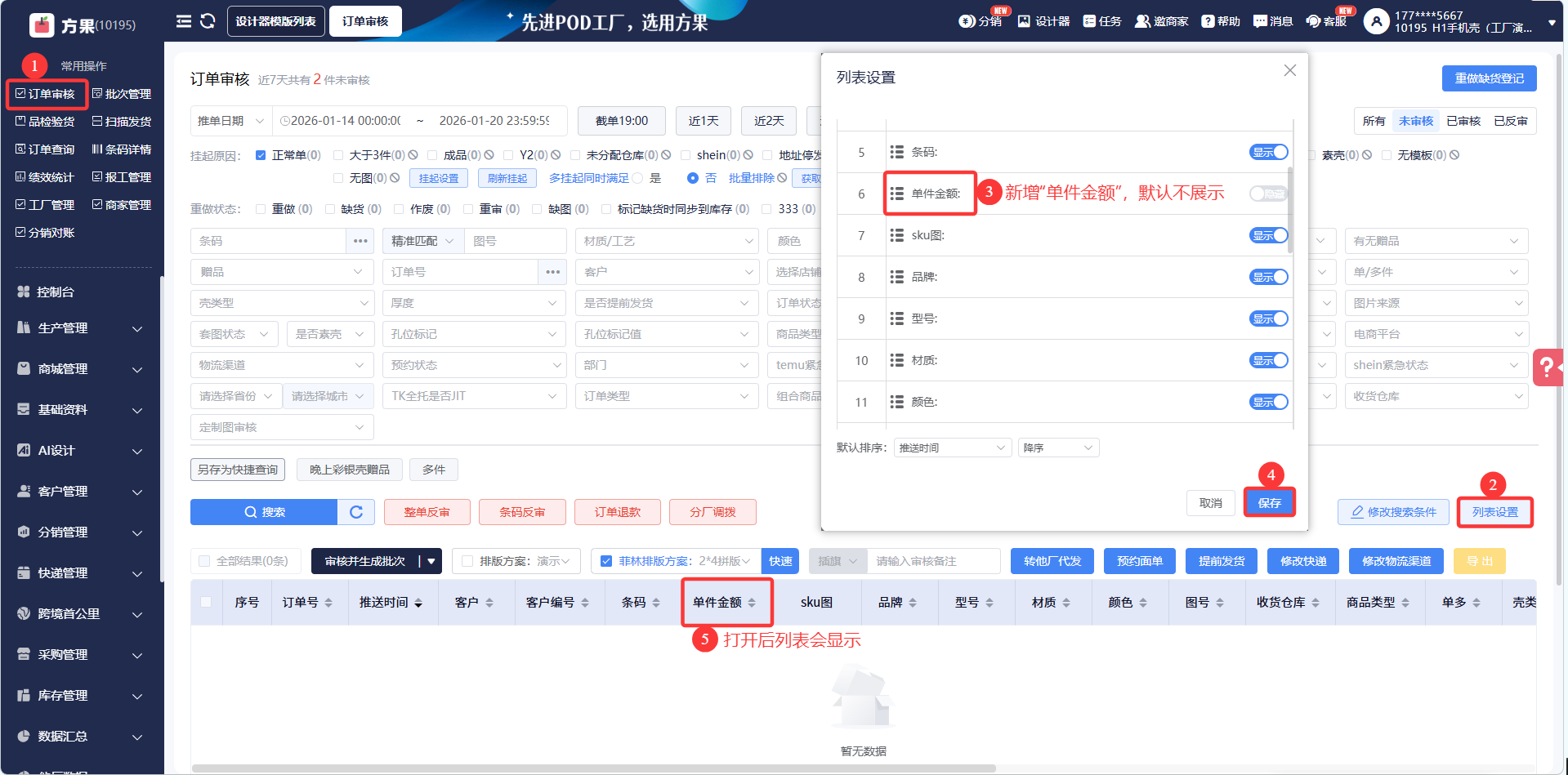1568x775 pixels.
Task: Sort by 单件金额 column sort arrows
Action: [752, 603]
